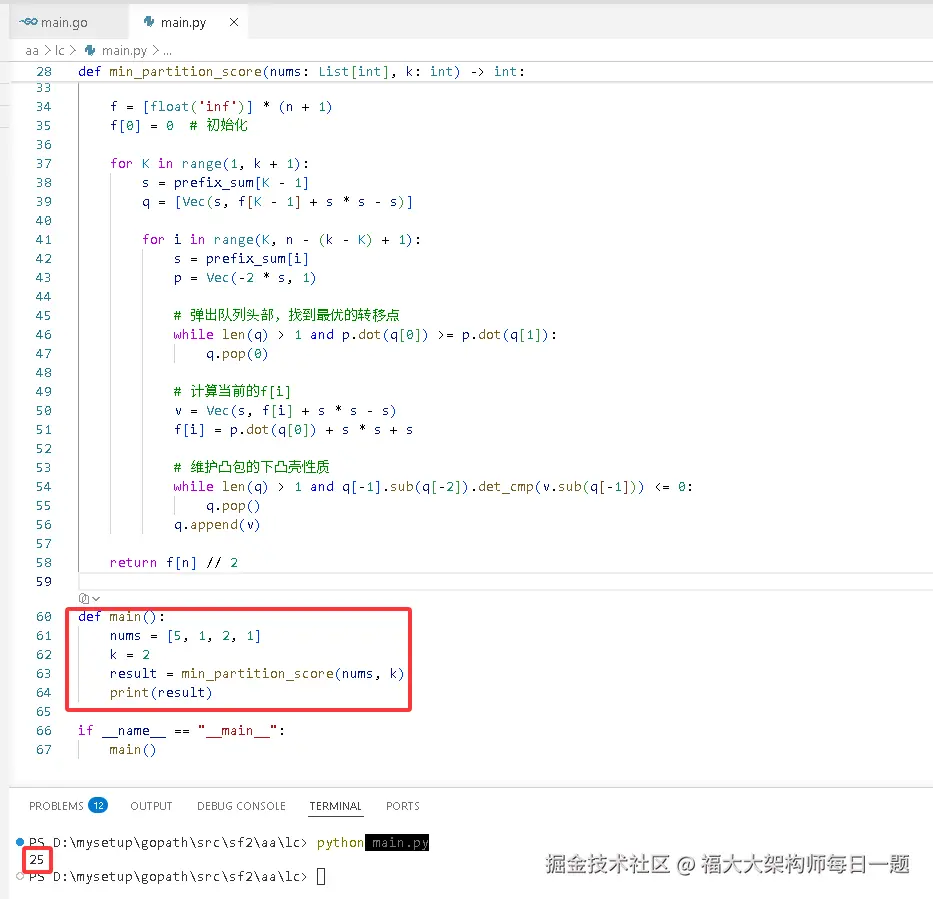Click line number 46 in the gutter

click(43, 334)
